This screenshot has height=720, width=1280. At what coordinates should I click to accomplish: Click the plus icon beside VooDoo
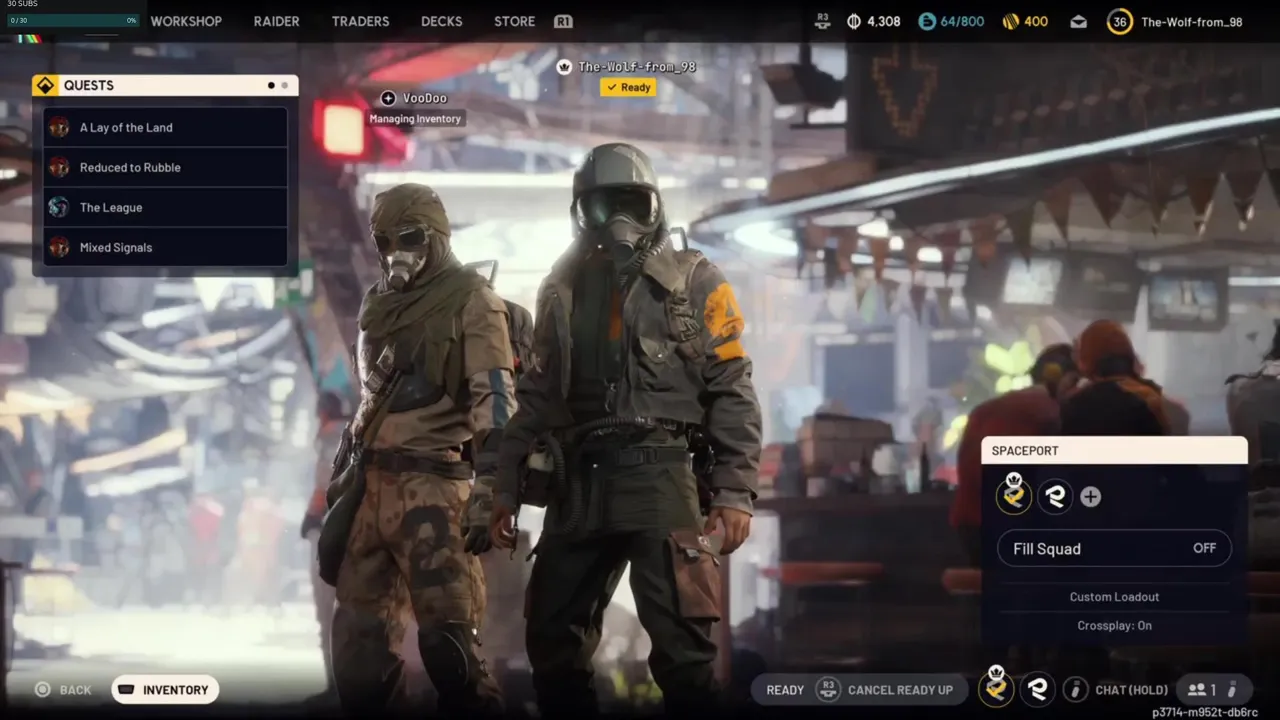click(388, 98)
